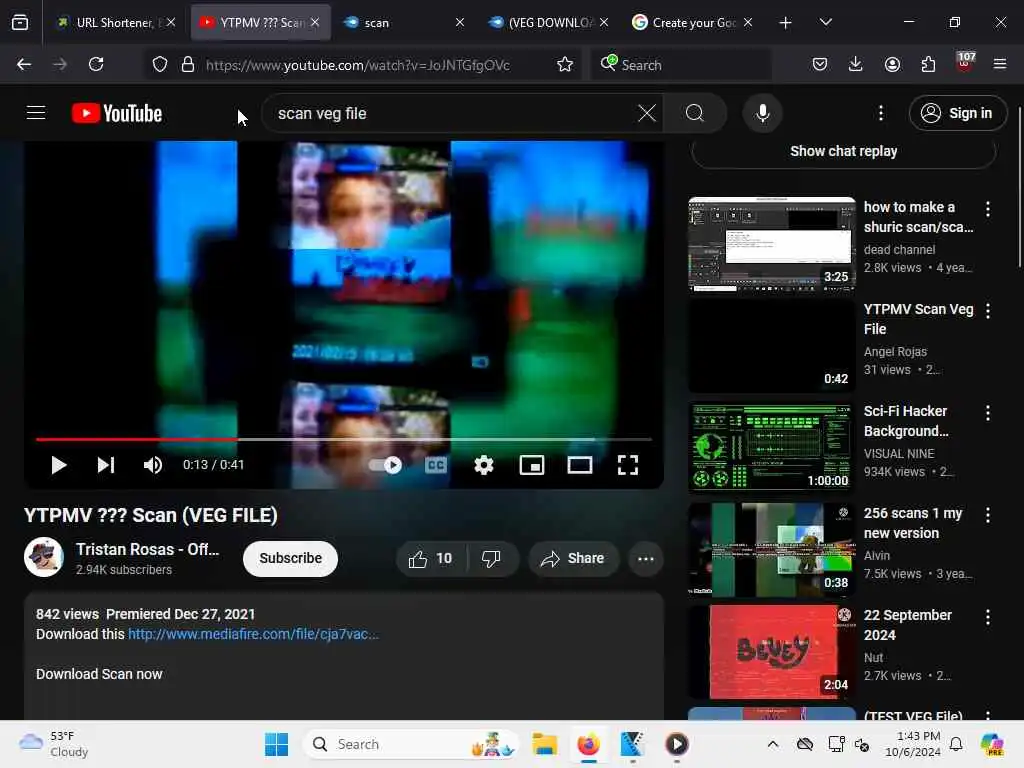Click Show chat replay
The height and width of the screenshot is (768, 1024).
[x=843, y=152]
